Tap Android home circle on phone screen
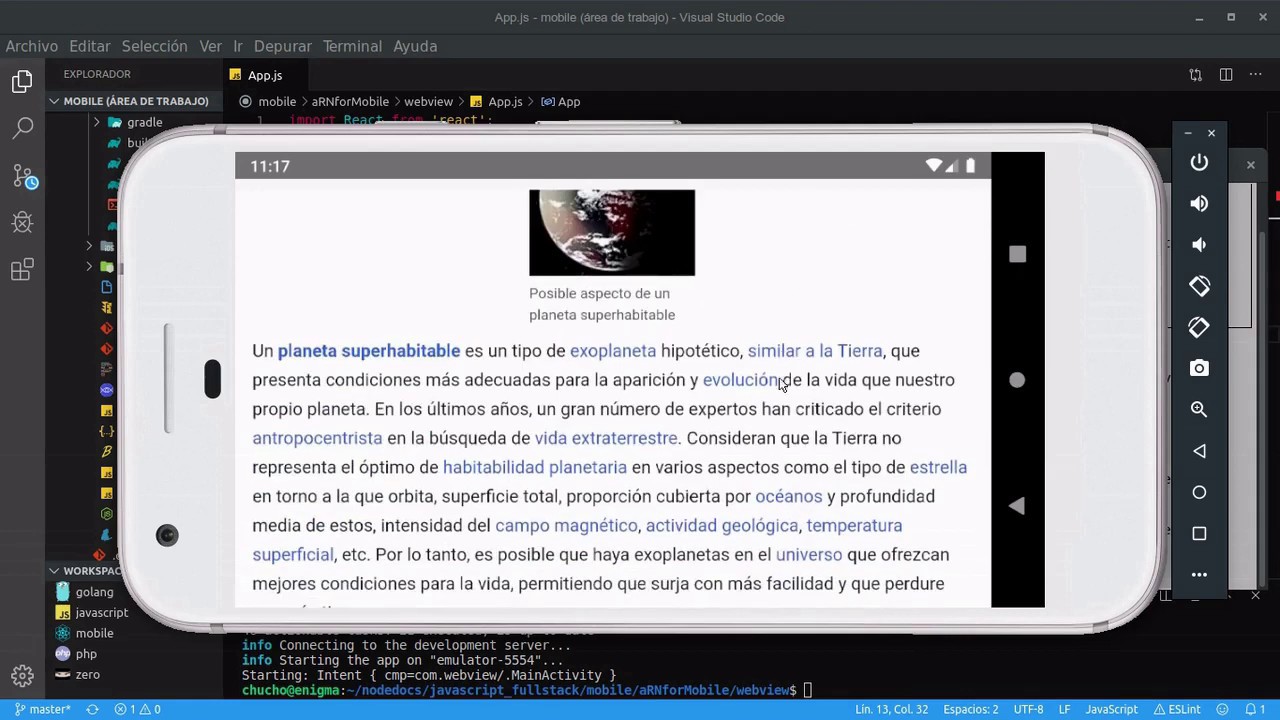This screenshot has width=1280, height=720. click(x=1017, y=380)
